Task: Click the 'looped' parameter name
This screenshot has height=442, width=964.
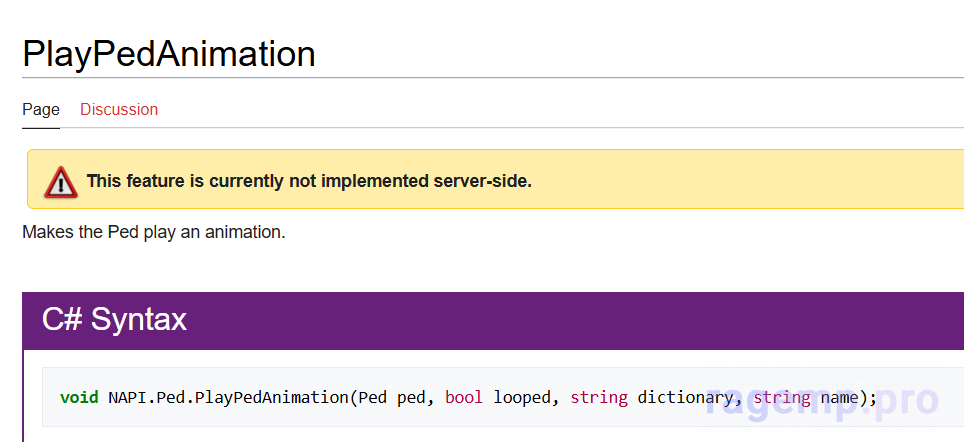Action: [522, 398]
